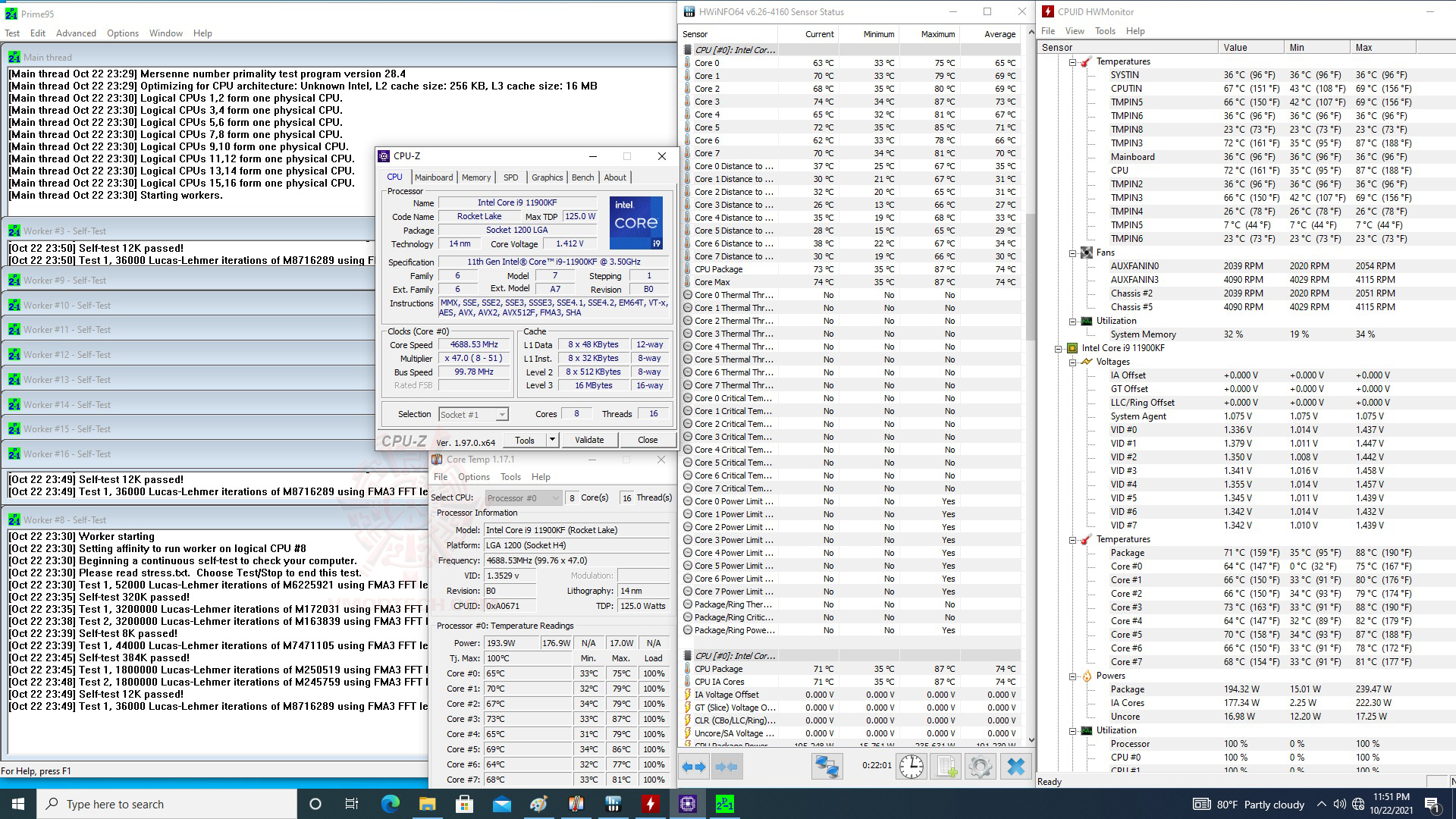Open HWiNFO sensor settings gear icon
The width and height of the screenshot is (1456, 819).
980,767
